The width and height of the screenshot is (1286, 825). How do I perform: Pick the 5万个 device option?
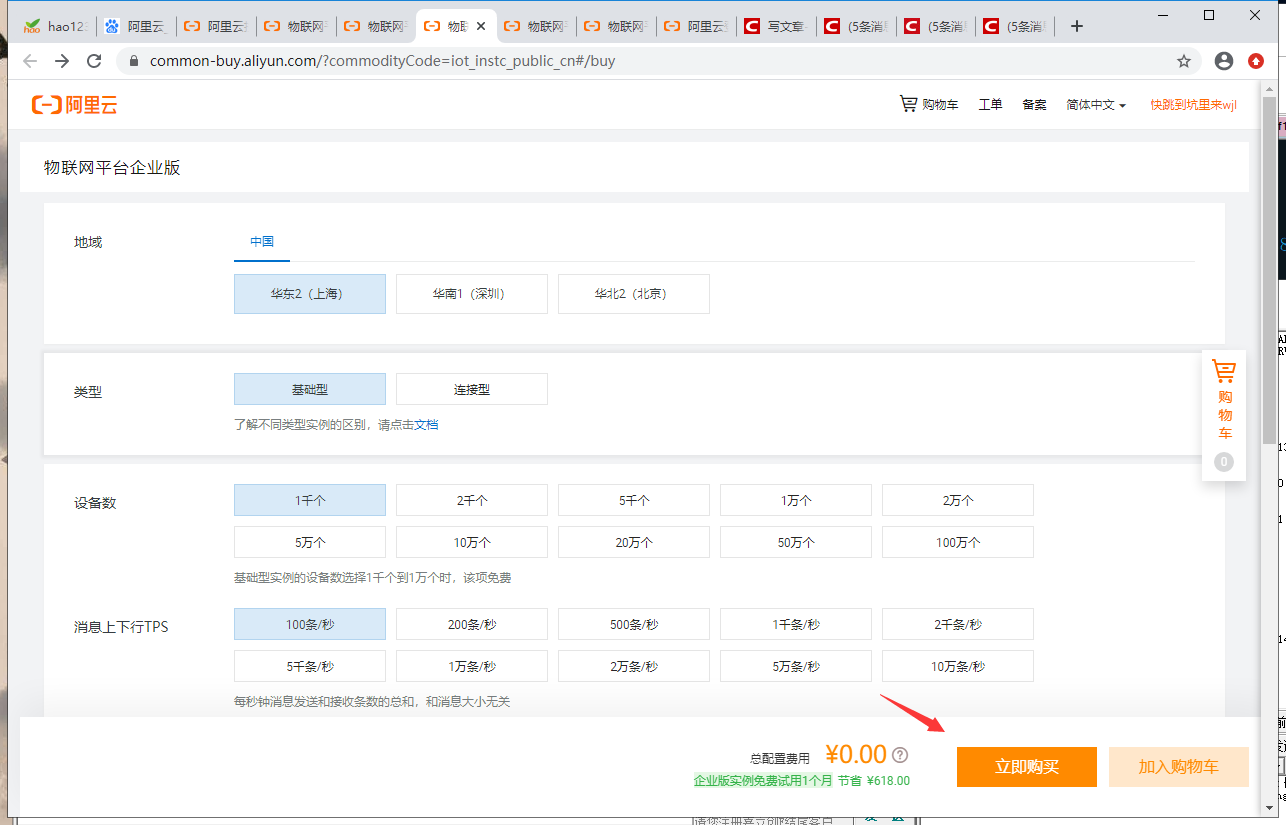(310, 542)
